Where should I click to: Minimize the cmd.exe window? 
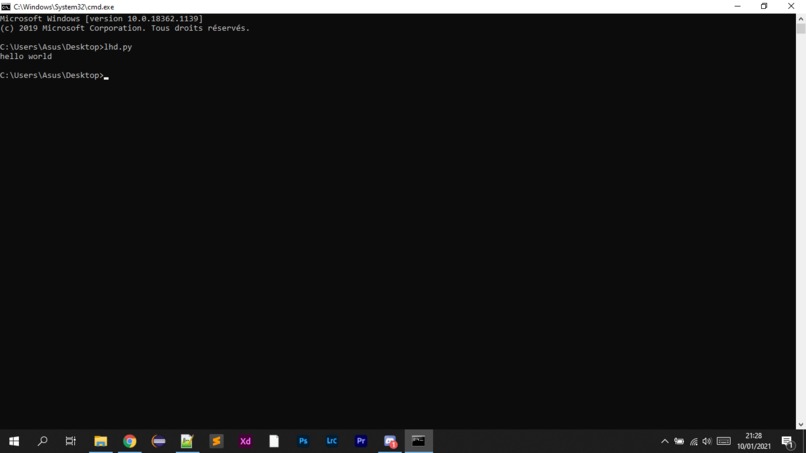(x=738, y=6)
